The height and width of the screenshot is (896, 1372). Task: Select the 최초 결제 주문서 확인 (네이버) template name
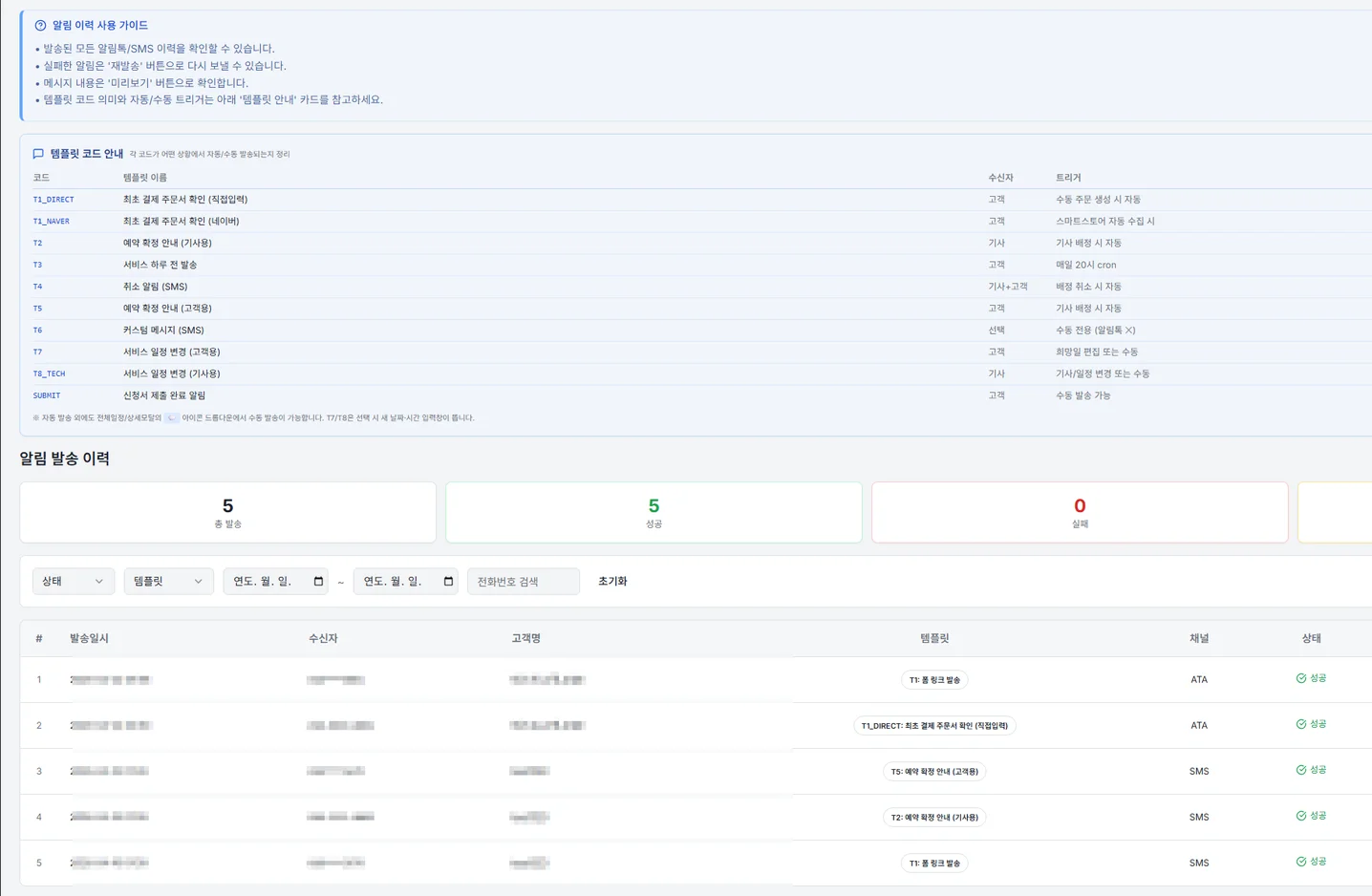(x=181, y=221)
